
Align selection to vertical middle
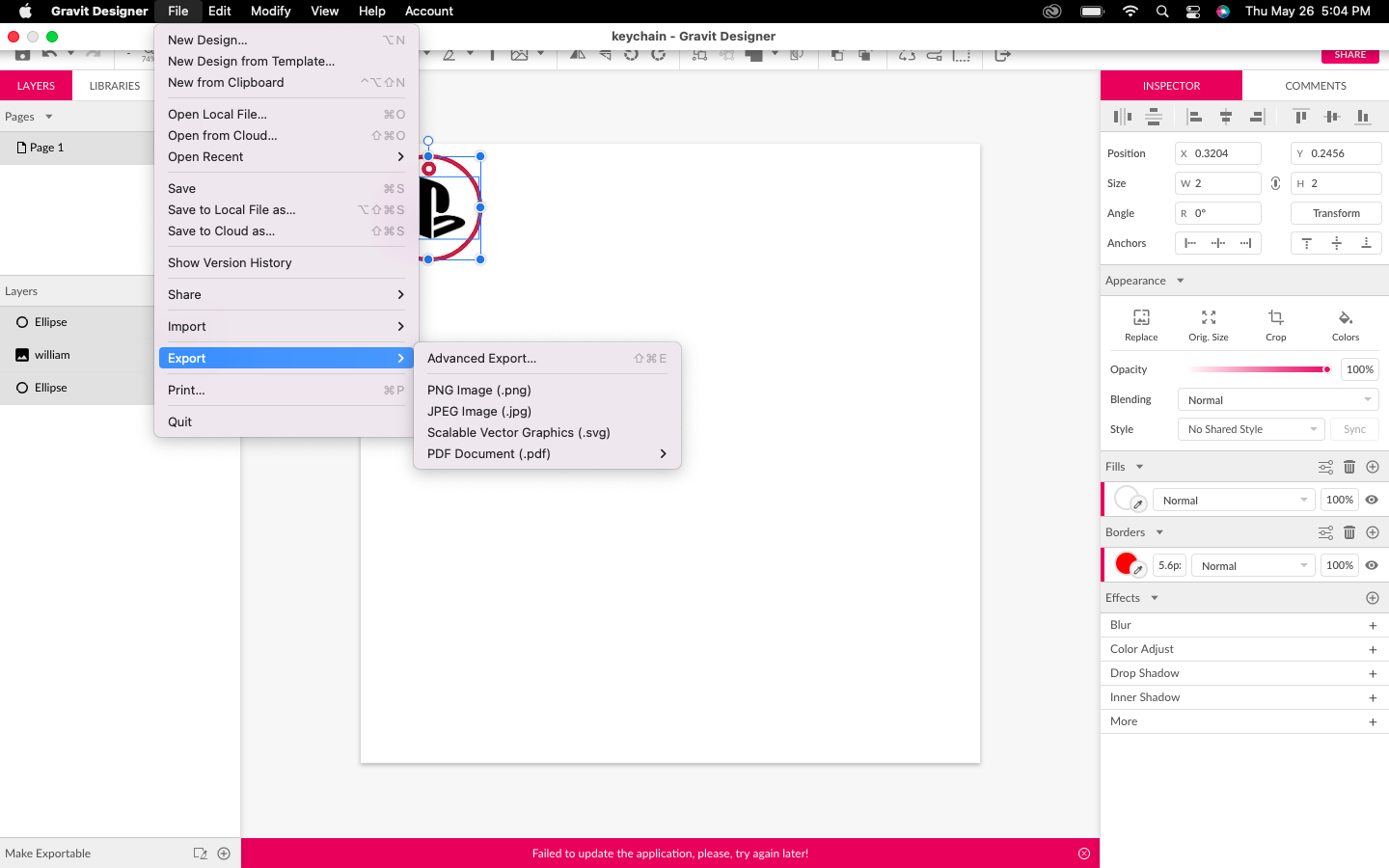tap(1332, 117)
